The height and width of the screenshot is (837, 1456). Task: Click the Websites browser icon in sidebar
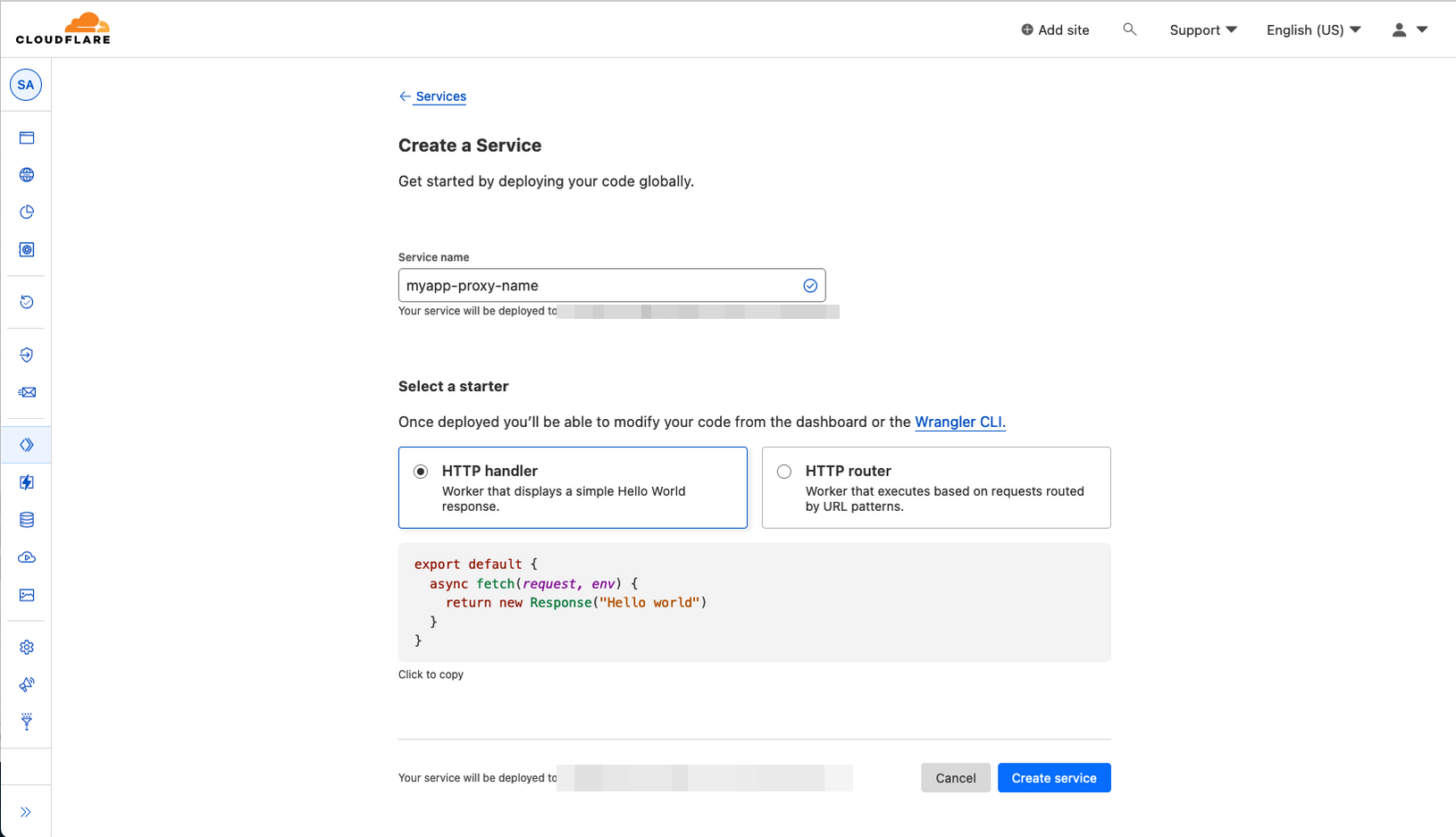tap(26, 138)
